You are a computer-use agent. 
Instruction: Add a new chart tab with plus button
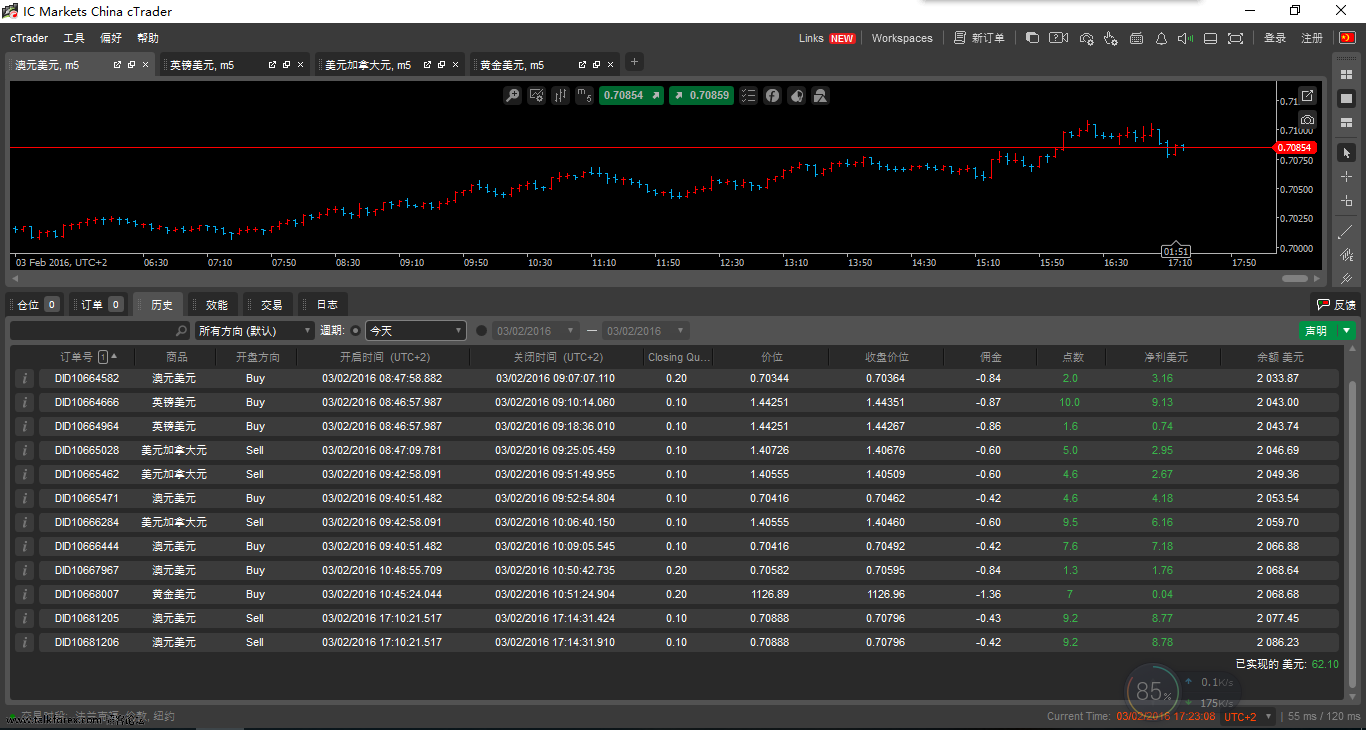[x=634, y=62]
